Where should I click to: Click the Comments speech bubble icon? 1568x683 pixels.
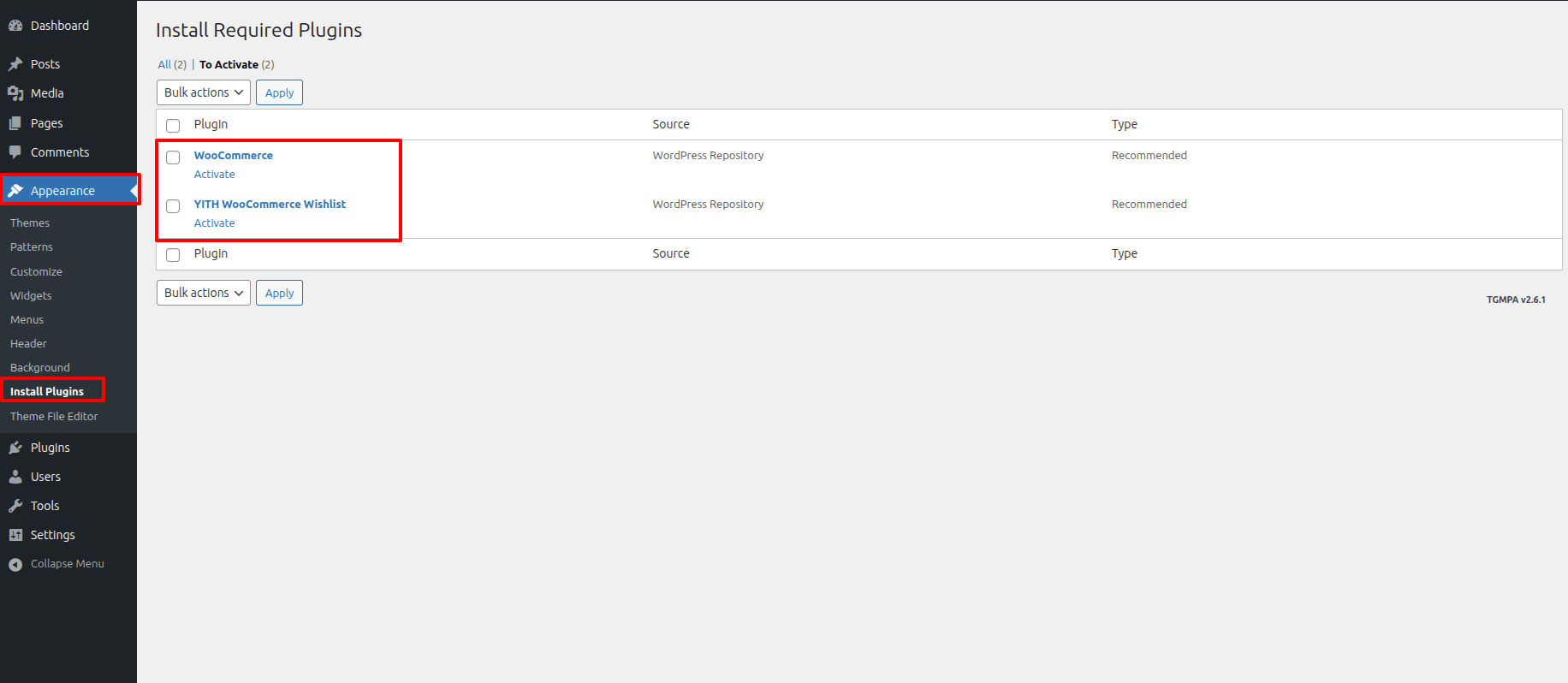15,152
